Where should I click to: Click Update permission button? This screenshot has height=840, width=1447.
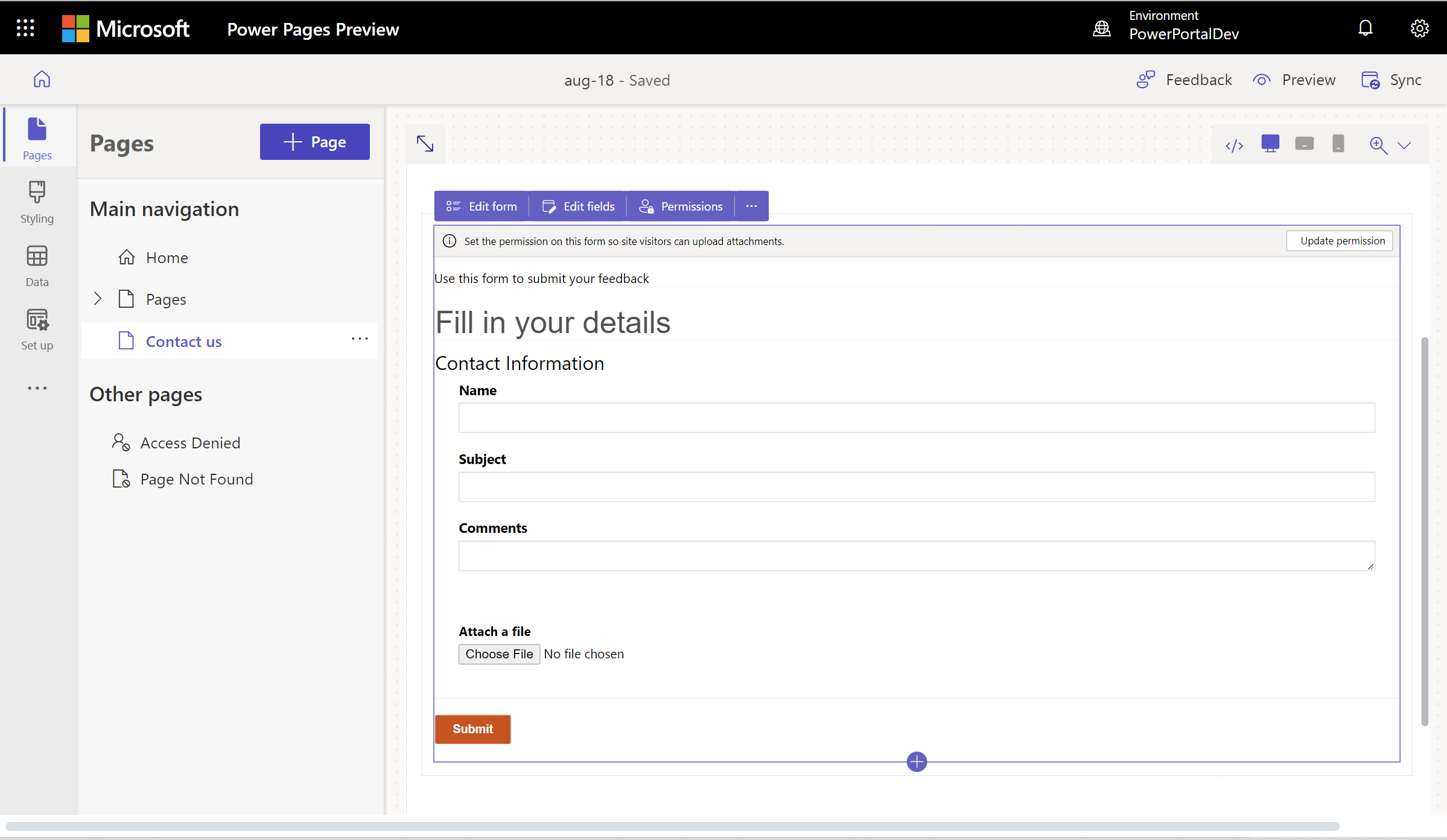(x=1341, y=240)
